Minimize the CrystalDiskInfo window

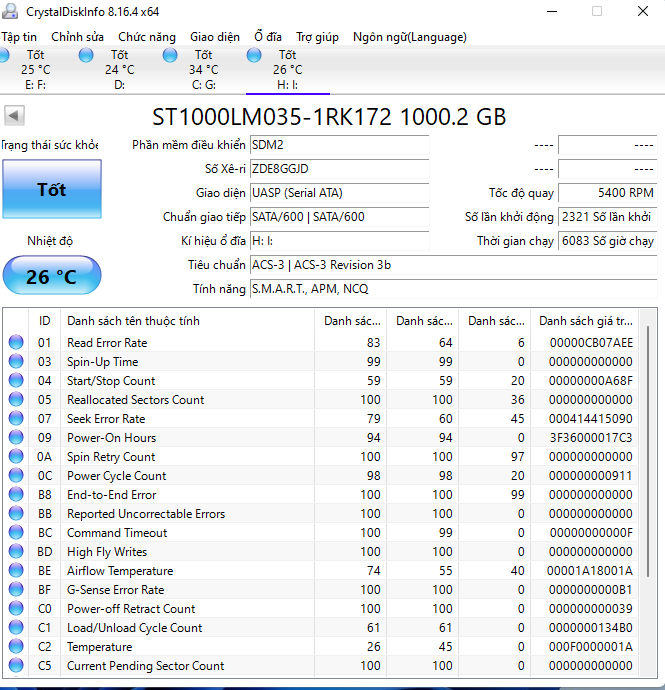click(x=552, y=11)
